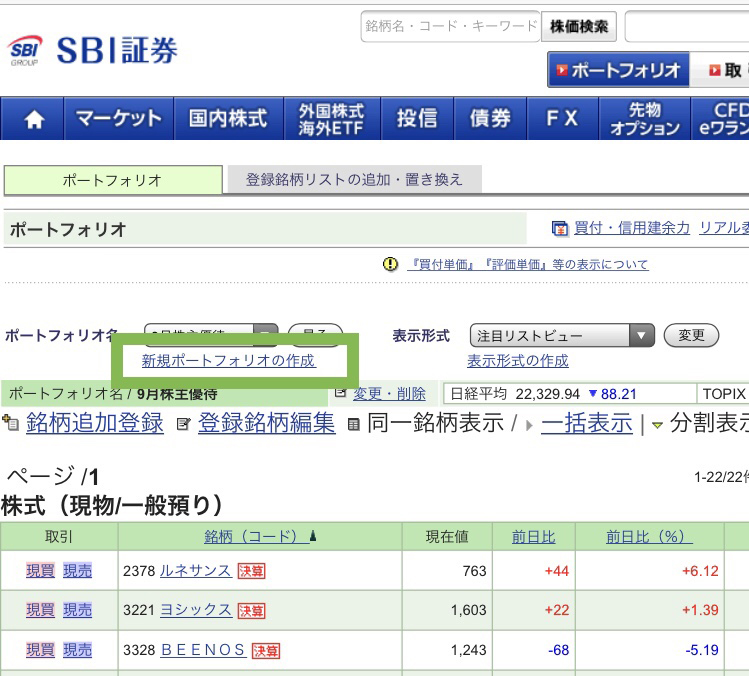Open the 債券 menu
The width and height of the screenshot is (749, 676).
pyautogui.click(x=490, y=118)
